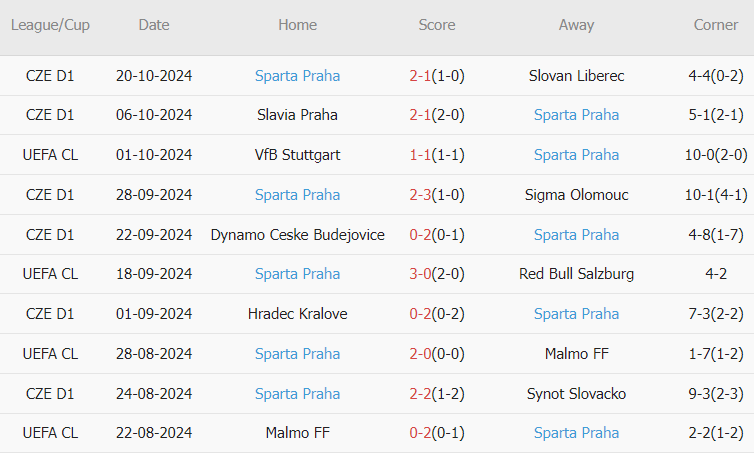Click the Corner column header
Screen dimensions: 754x453
coord(716,25)
